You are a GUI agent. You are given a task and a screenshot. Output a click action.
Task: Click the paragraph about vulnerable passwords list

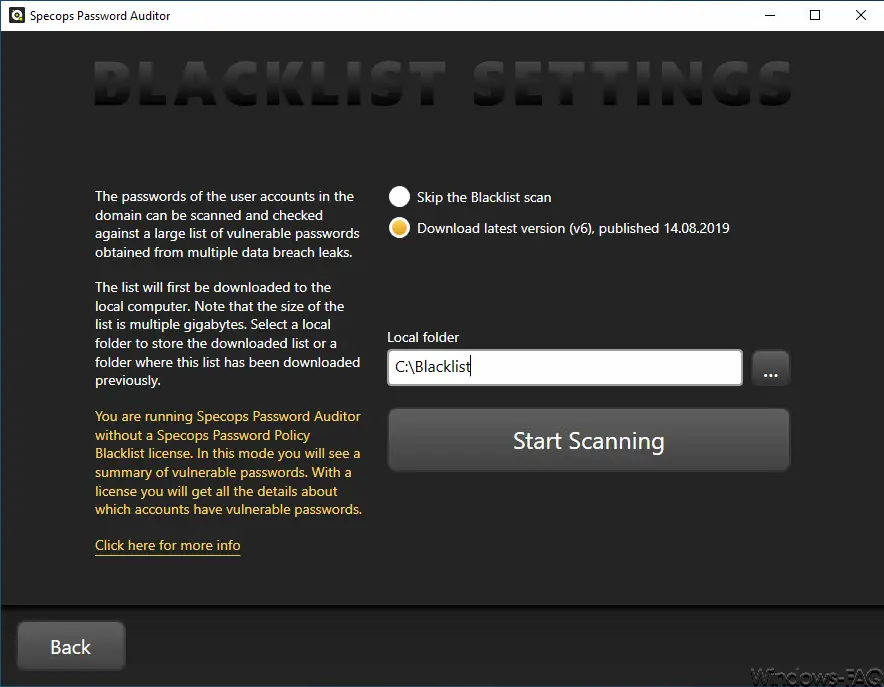[227, 224]
